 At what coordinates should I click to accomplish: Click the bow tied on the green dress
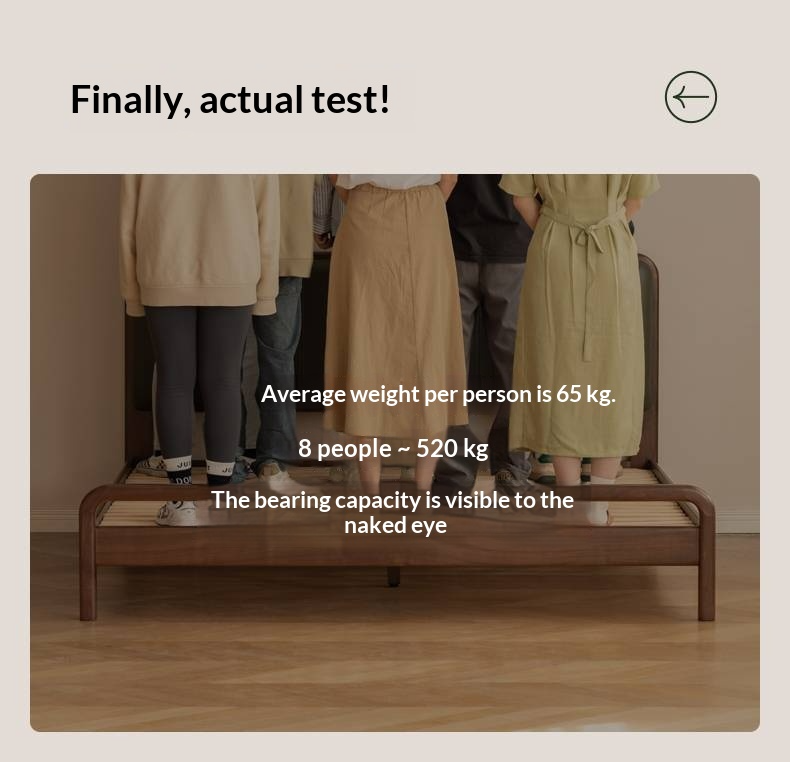(589, 238)
